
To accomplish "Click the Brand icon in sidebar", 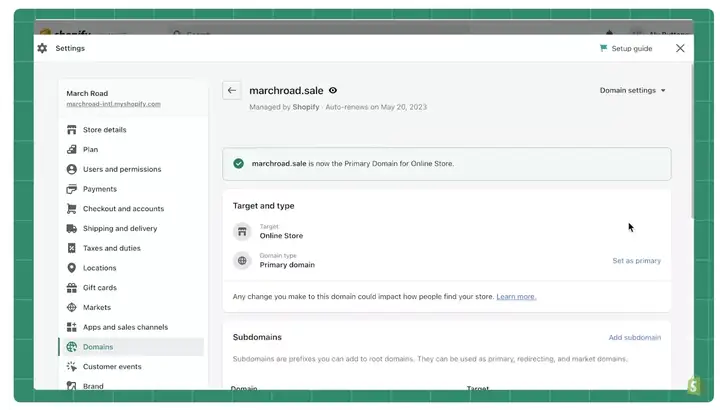I will click(72, 386).
